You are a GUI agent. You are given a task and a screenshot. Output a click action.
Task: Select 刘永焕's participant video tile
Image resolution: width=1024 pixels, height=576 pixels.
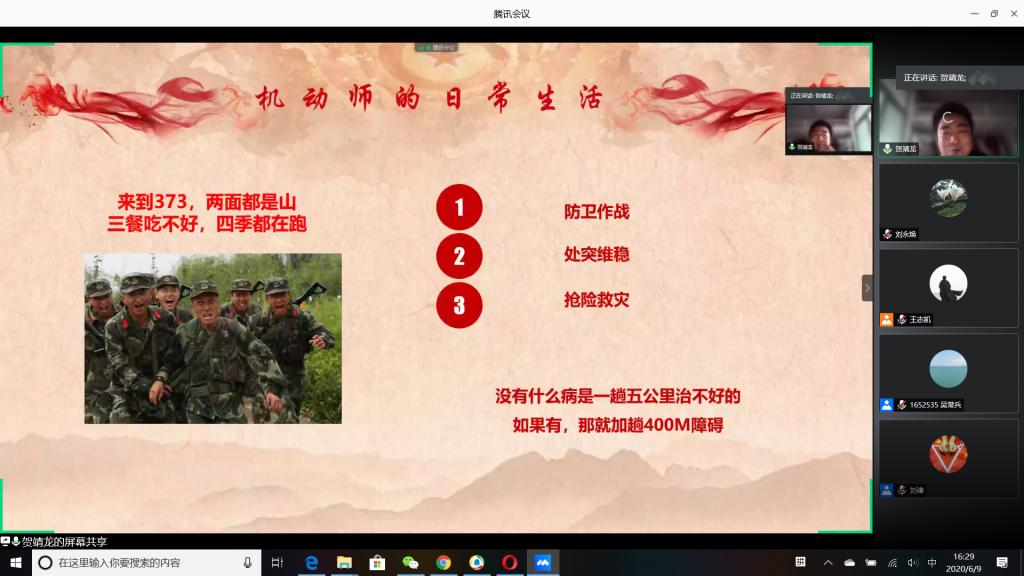click(x=948, y=202)
